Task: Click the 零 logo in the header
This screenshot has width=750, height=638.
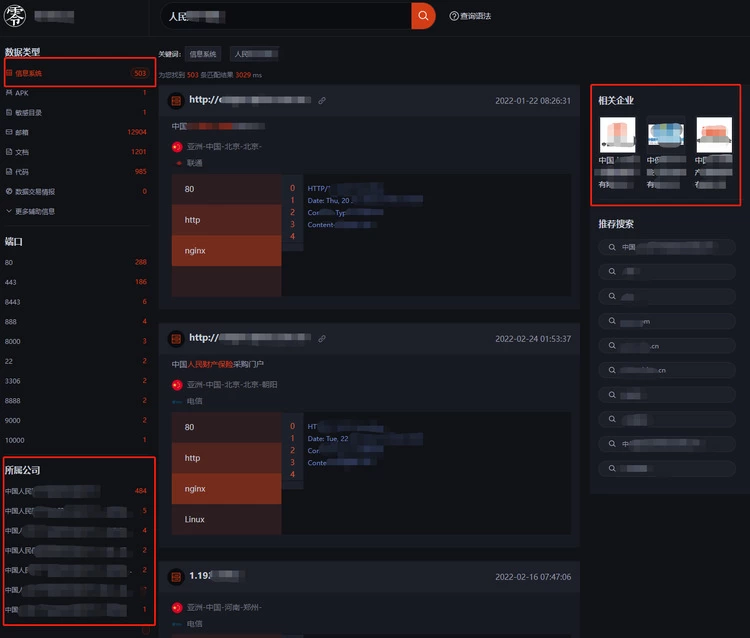Action: coord(16,16)
